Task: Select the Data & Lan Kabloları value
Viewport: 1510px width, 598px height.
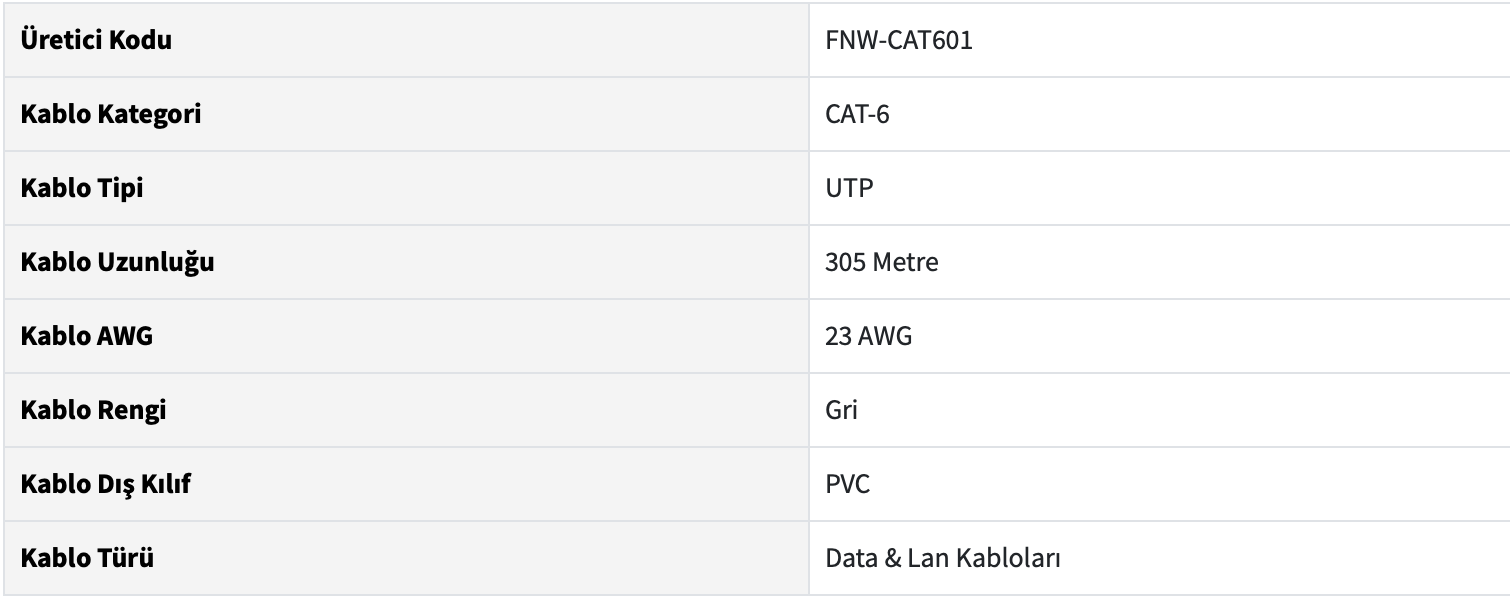Action: [942, 558]
